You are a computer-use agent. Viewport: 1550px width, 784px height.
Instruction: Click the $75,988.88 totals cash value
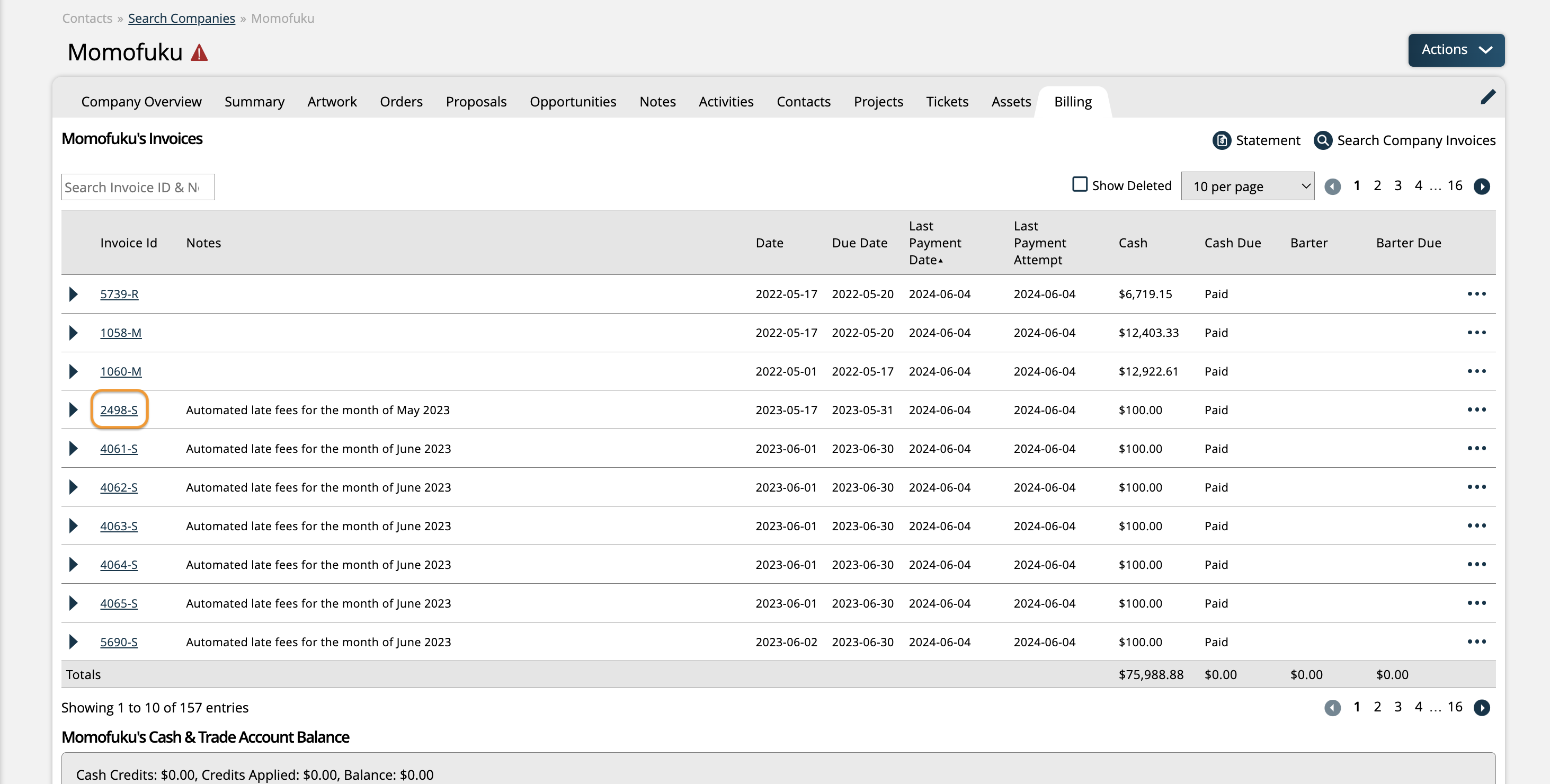click(1151, 674)
